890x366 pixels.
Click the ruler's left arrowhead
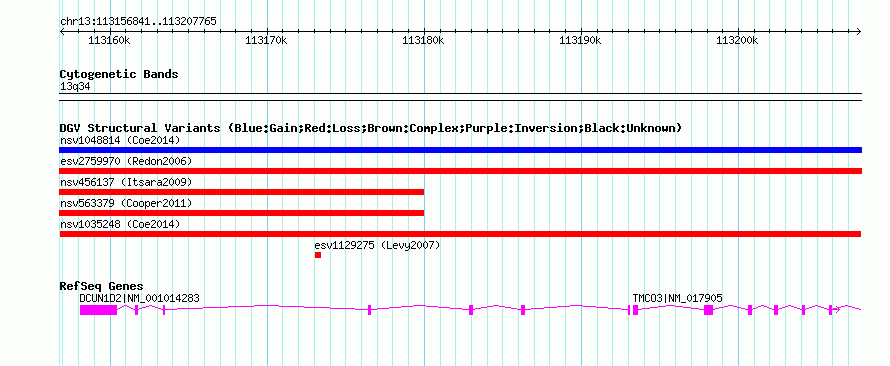tap(62, 31)
